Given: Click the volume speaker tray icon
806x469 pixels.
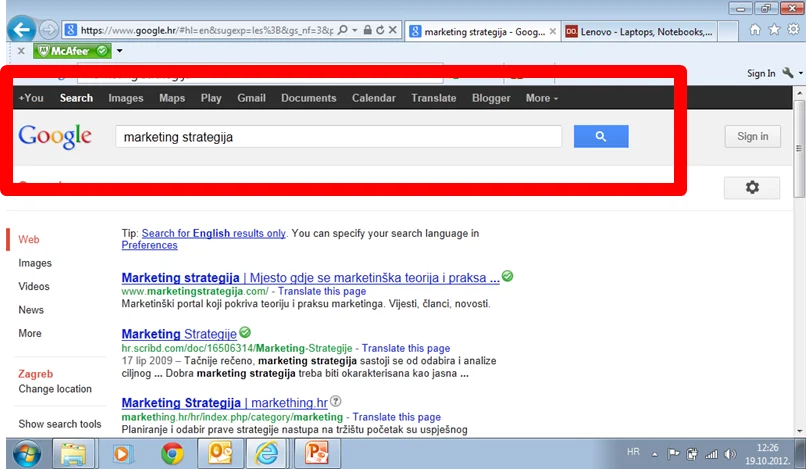Looking at the screenshot, I should coord(730,454).
